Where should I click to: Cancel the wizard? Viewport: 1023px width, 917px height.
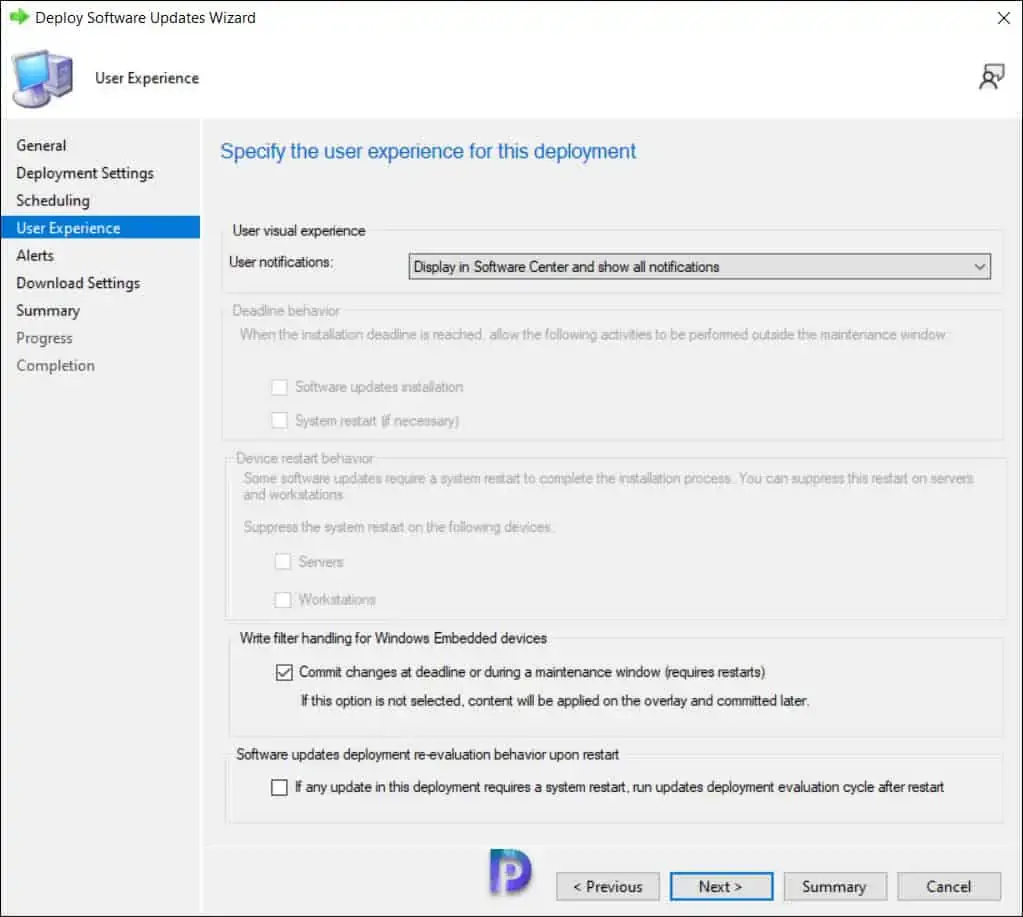[949, 887]
